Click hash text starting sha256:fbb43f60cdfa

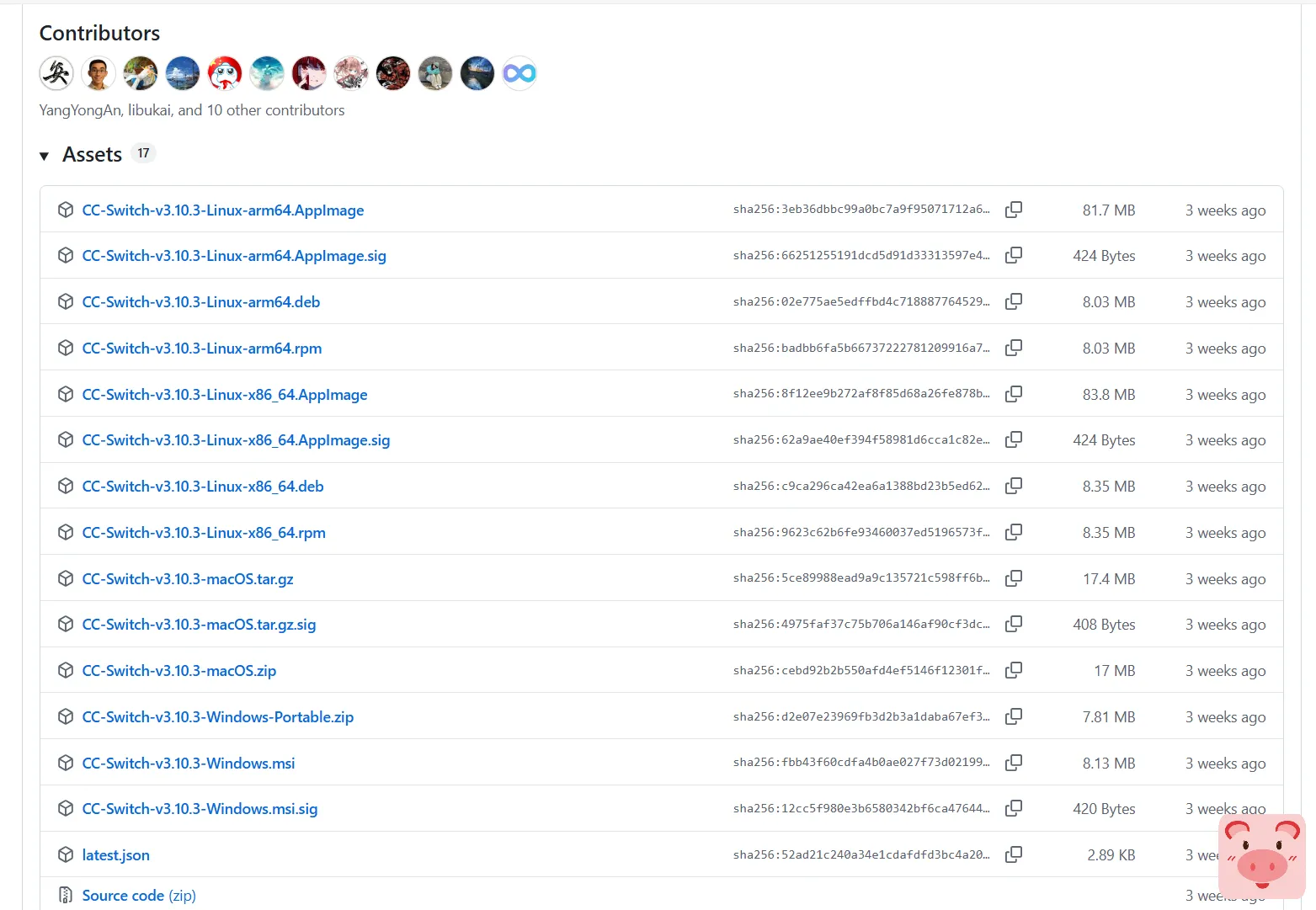(x=861, y=762)
